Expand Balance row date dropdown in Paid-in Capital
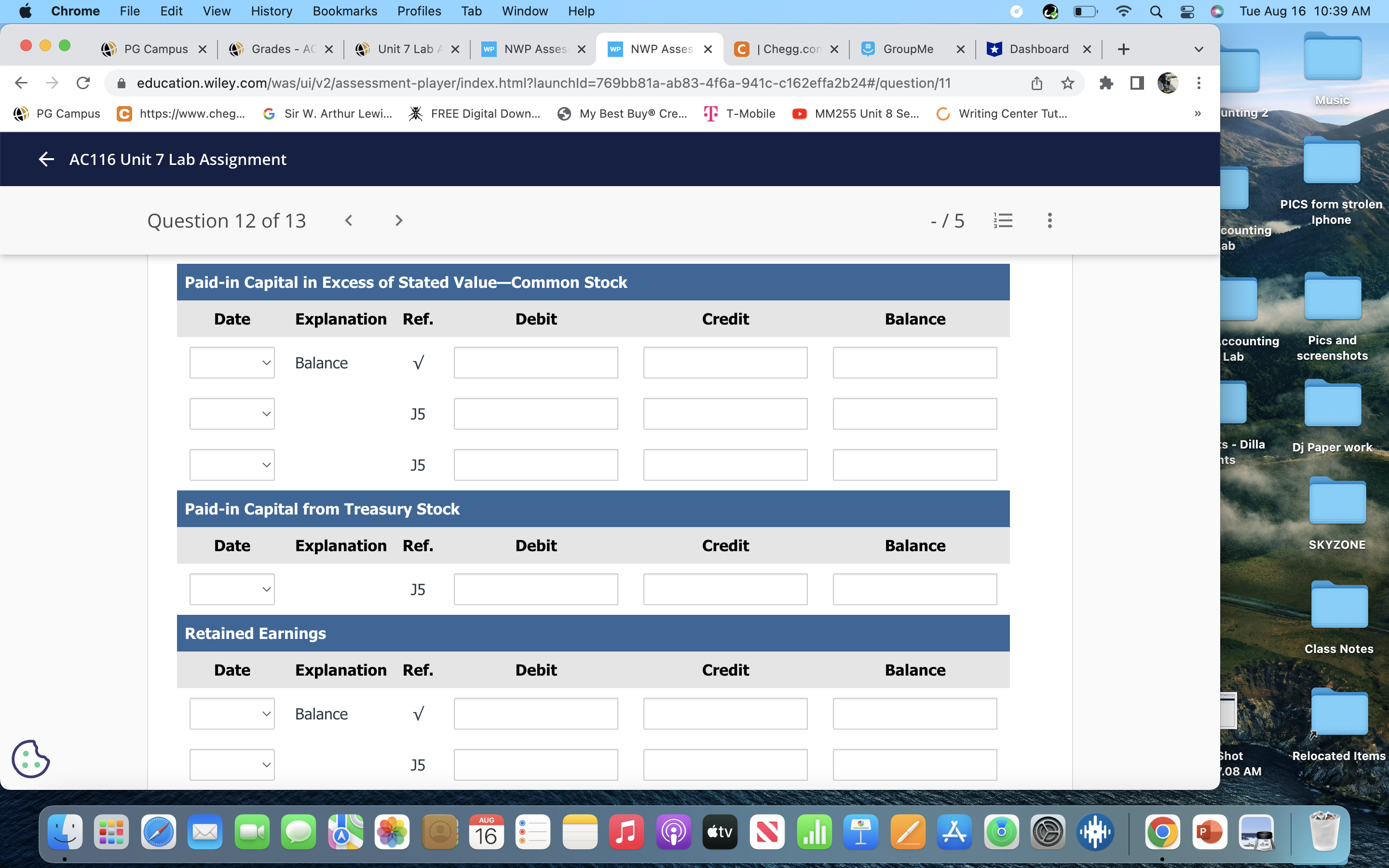Image resolution: width=1389 pixels, height=868 pixels. coord(232,363)
